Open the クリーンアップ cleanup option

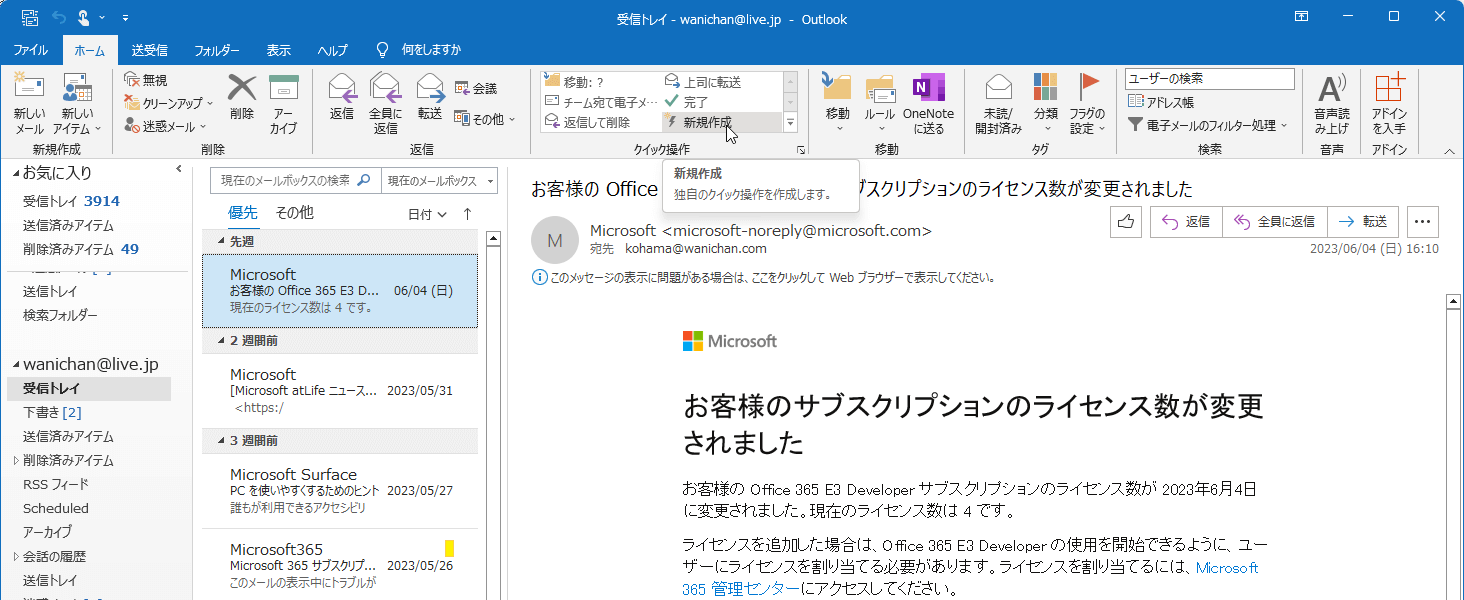tap(168, 102)
